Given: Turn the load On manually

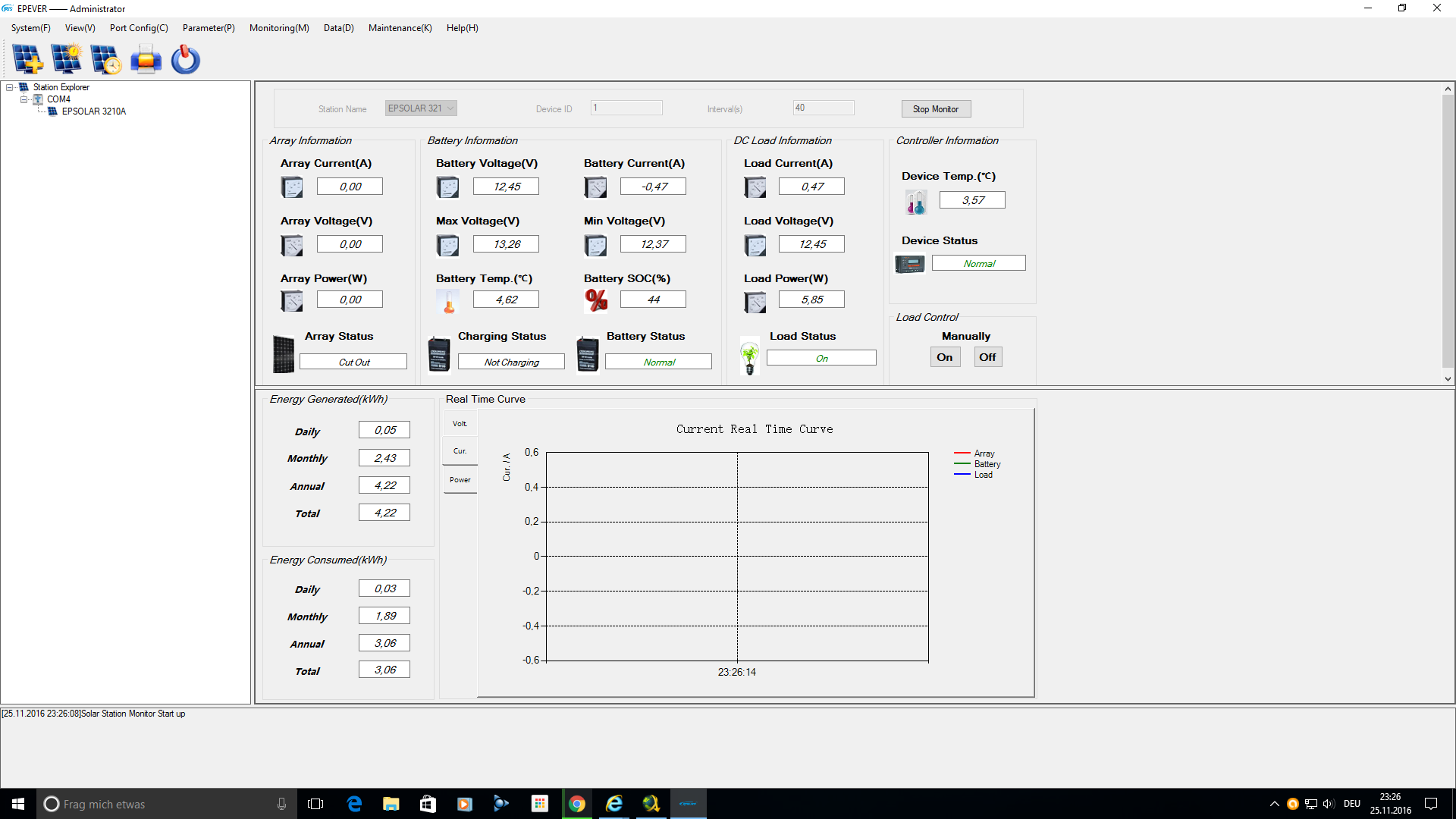Looking at the screenshot, I should [x=945, y=357].
